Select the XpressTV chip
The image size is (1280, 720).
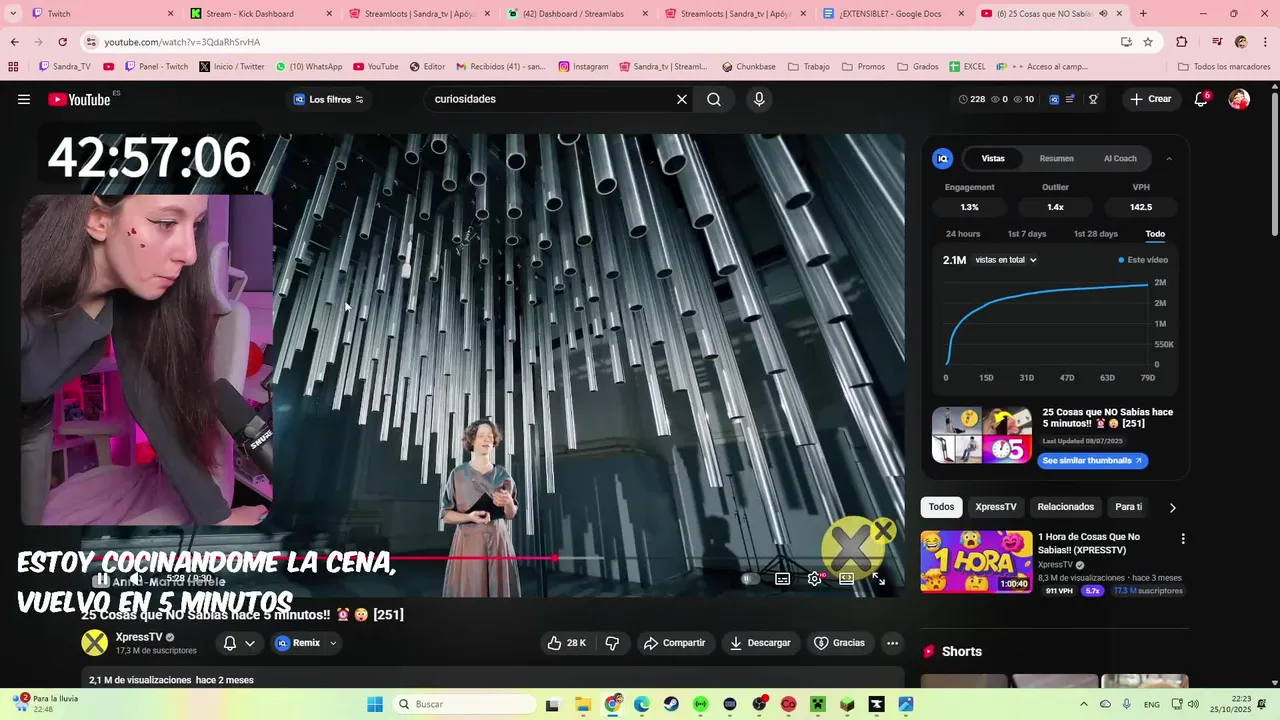tap(996, 507)
